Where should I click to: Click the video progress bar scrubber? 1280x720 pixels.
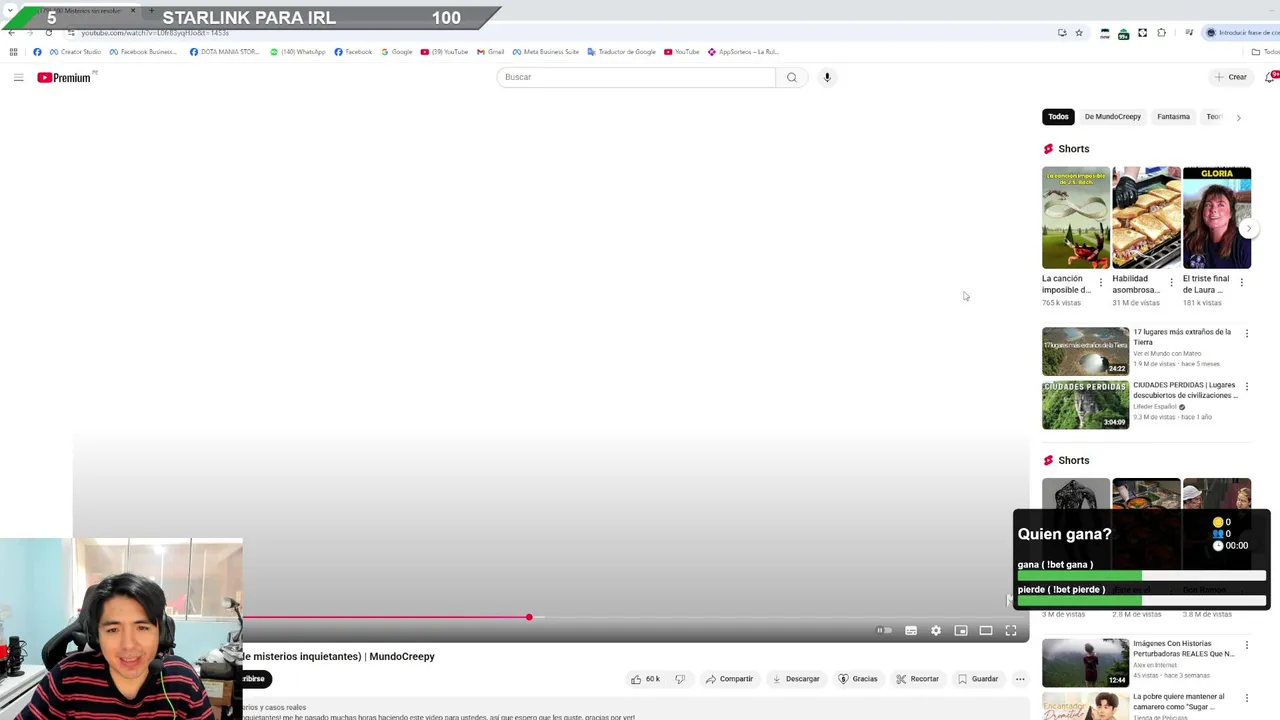(529, 617)
